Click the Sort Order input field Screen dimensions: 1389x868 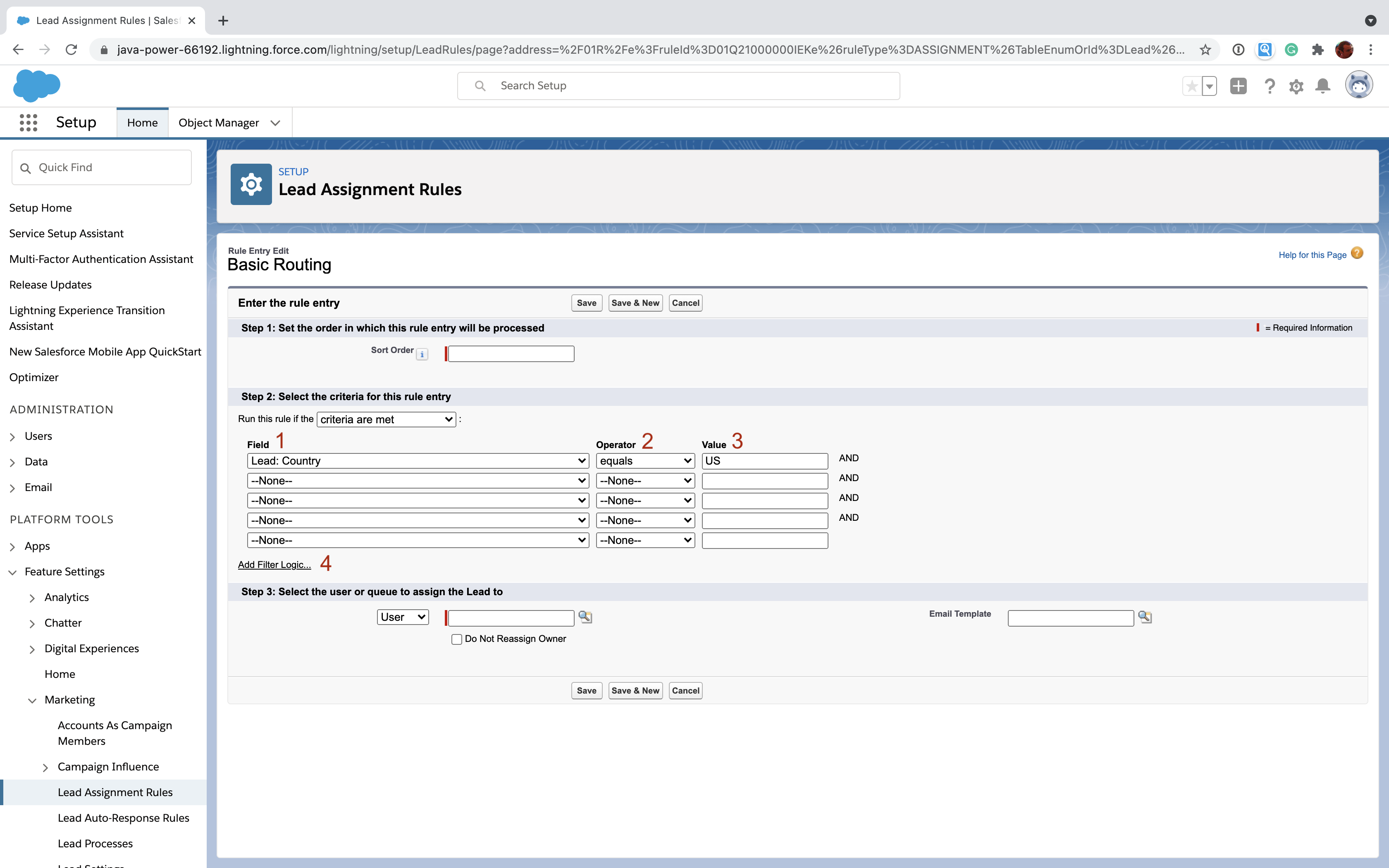(511, 353)
